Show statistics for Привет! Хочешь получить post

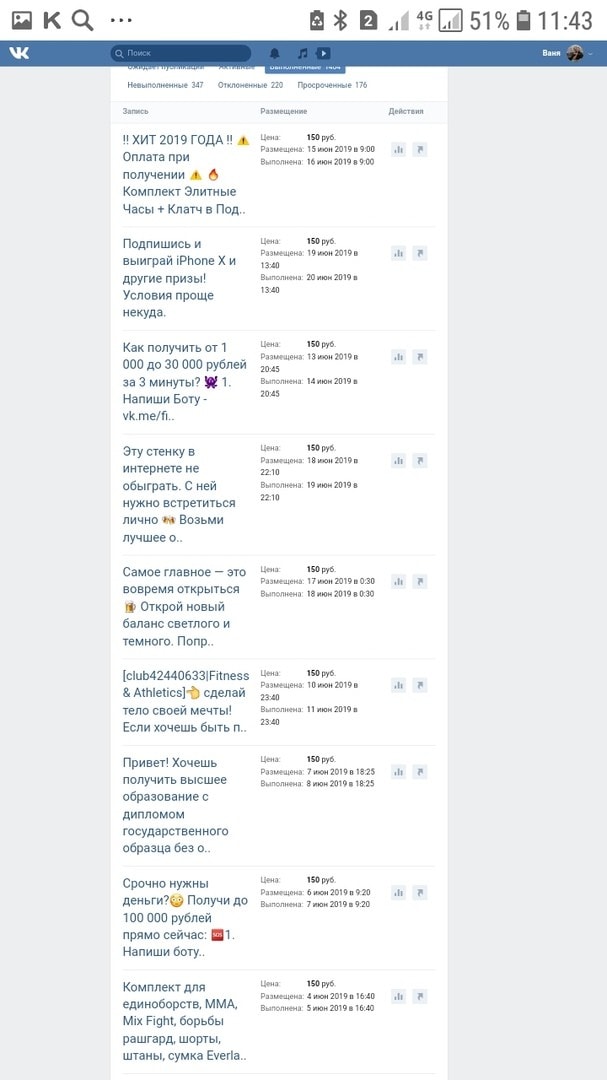[x=398, y=771]
